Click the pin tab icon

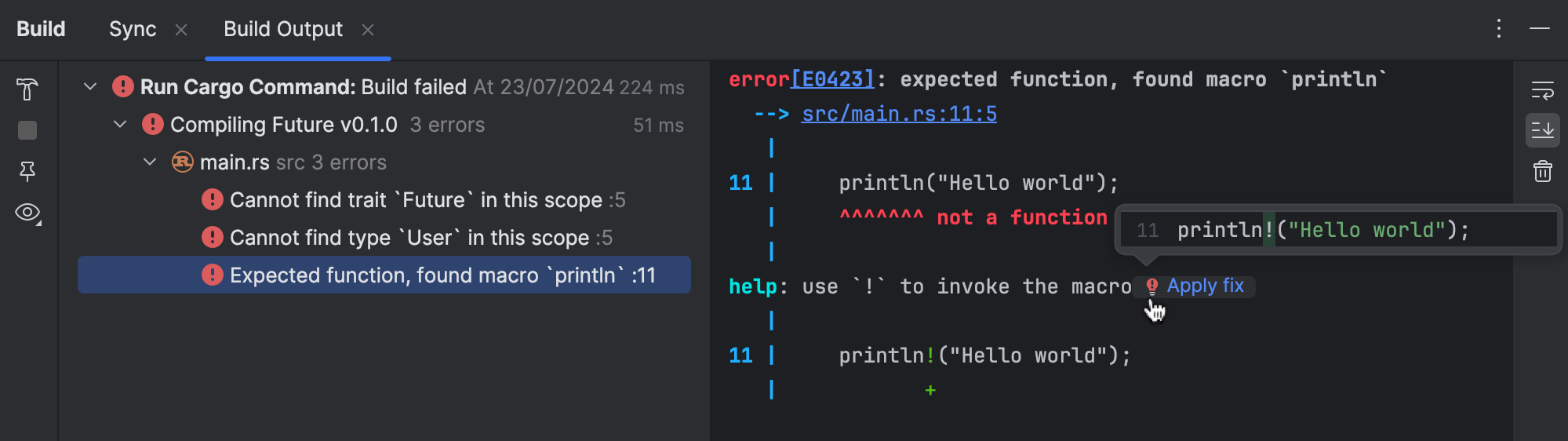coord(27,171)
